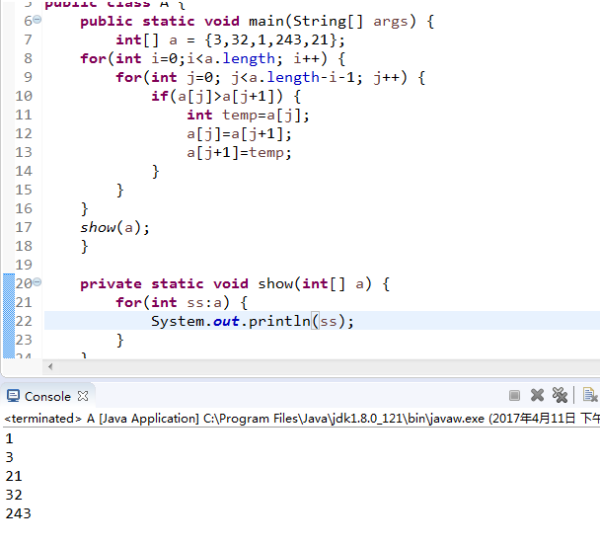600x545 pixels.
Task: Click the 'if(a[j]>a[j+1]) {' line
Action: (x=226, y=96)
